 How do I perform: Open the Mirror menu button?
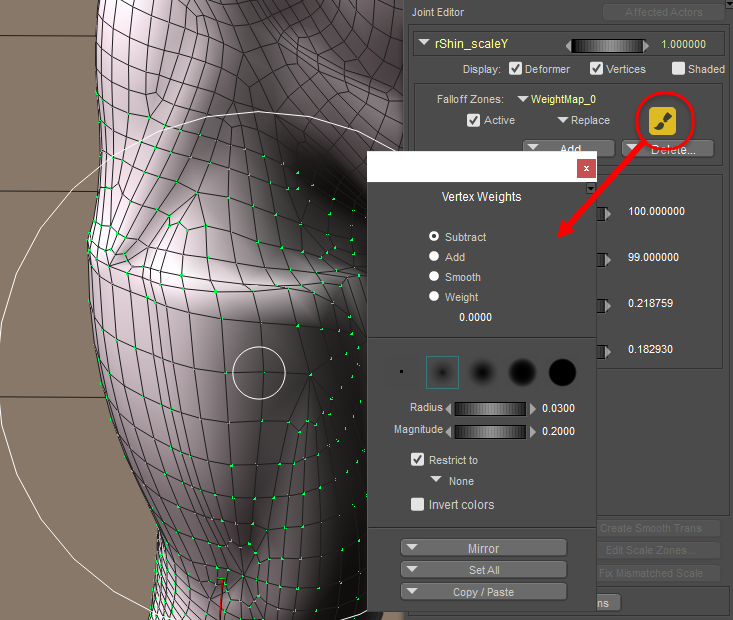(484, 548)
